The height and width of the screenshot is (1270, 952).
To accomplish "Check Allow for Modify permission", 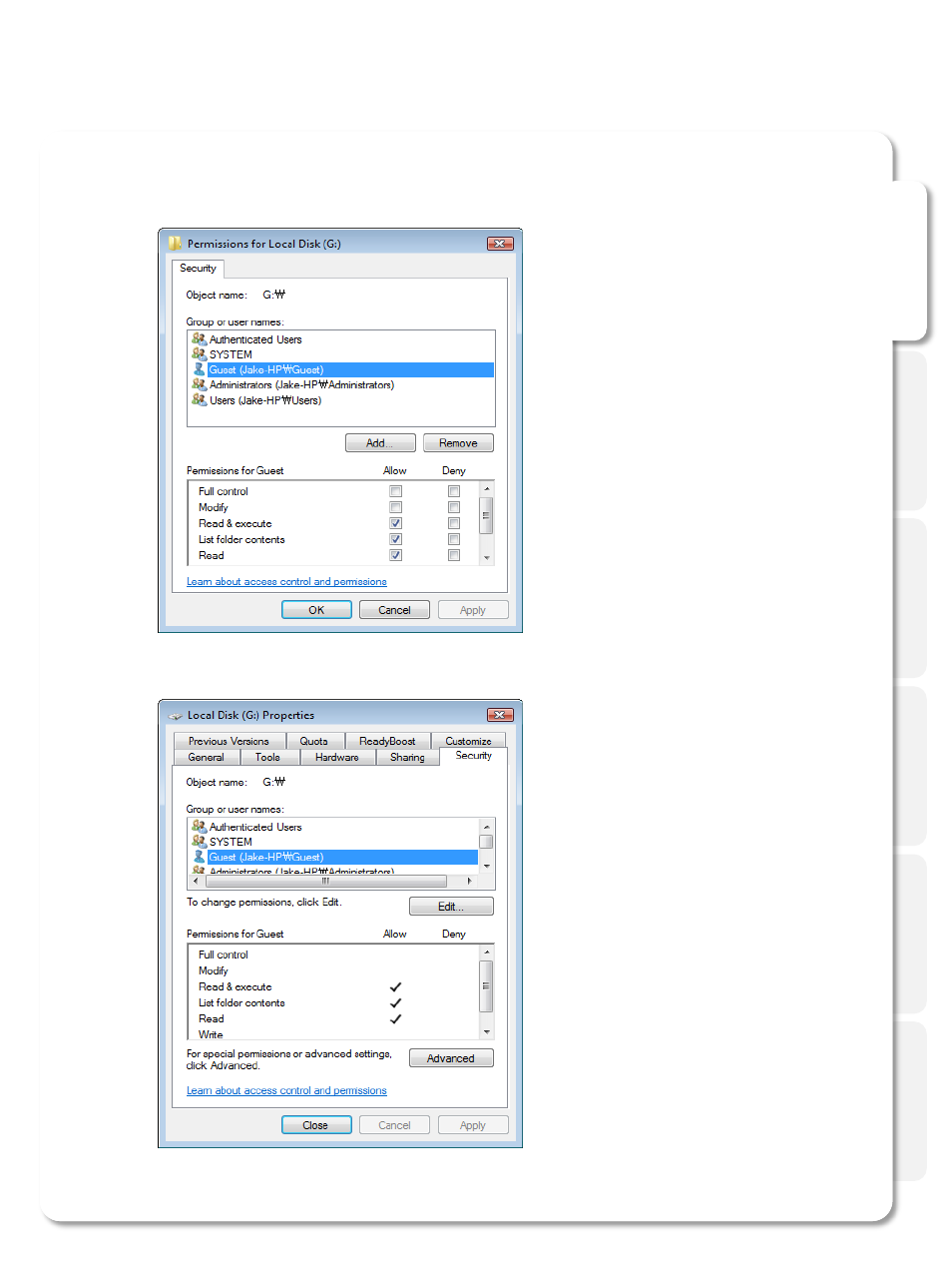I will click(395, 507).
